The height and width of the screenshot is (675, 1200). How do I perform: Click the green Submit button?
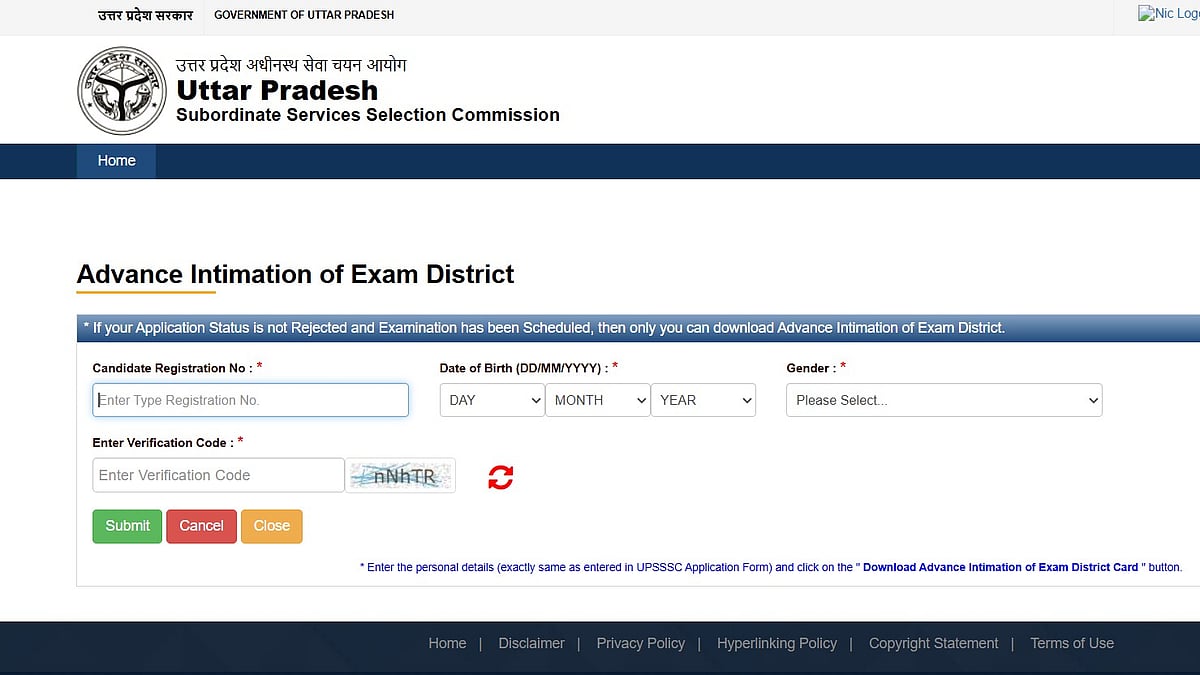pyautogui.click(x=127, y=526)
